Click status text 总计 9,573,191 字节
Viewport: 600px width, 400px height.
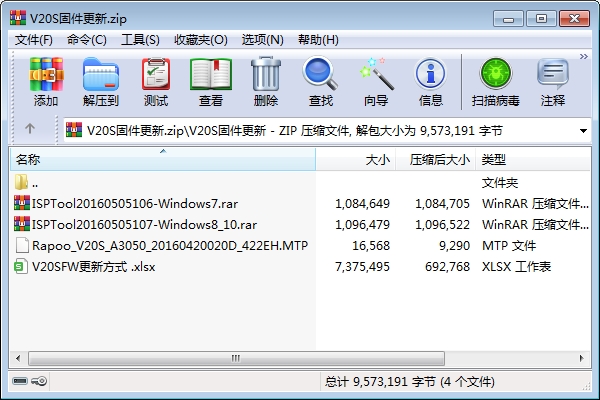pos(380,382)
